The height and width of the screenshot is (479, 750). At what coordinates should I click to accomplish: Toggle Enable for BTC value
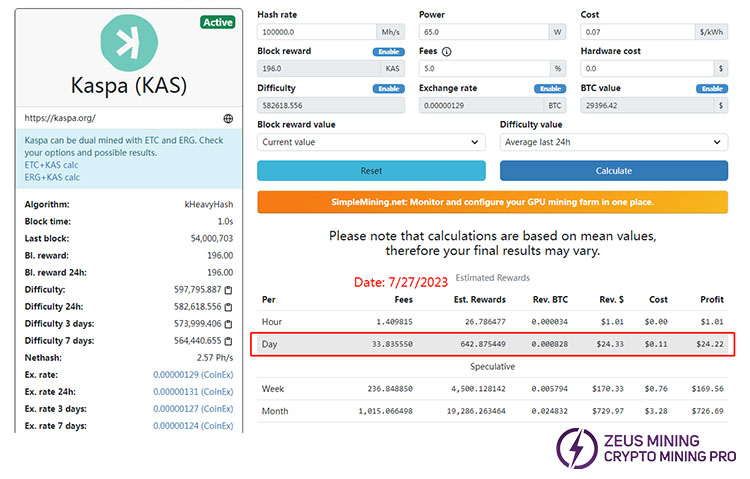tap(711, 89)
